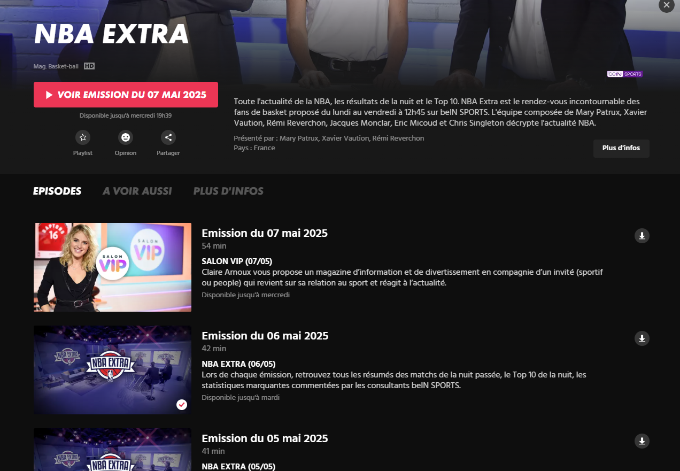
Task: Play Voir Emission du 07 mai 2025
Action: pyautogui.click(x=126, y=95)
